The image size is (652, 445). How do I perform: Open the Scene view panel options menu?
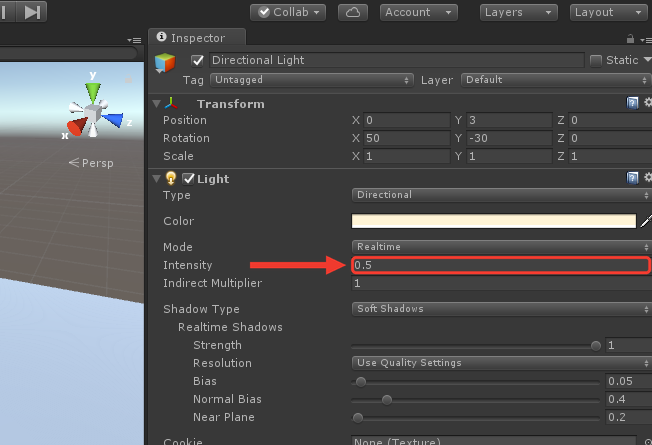134,40
